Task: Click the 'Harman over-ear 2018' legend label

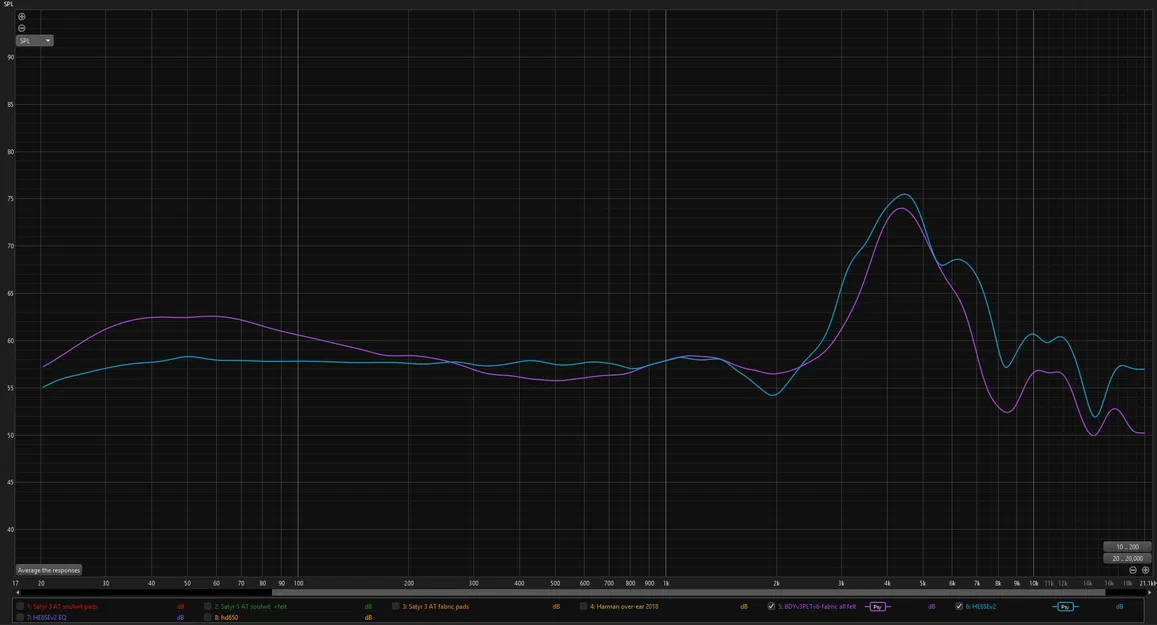Action: [624, 607]
